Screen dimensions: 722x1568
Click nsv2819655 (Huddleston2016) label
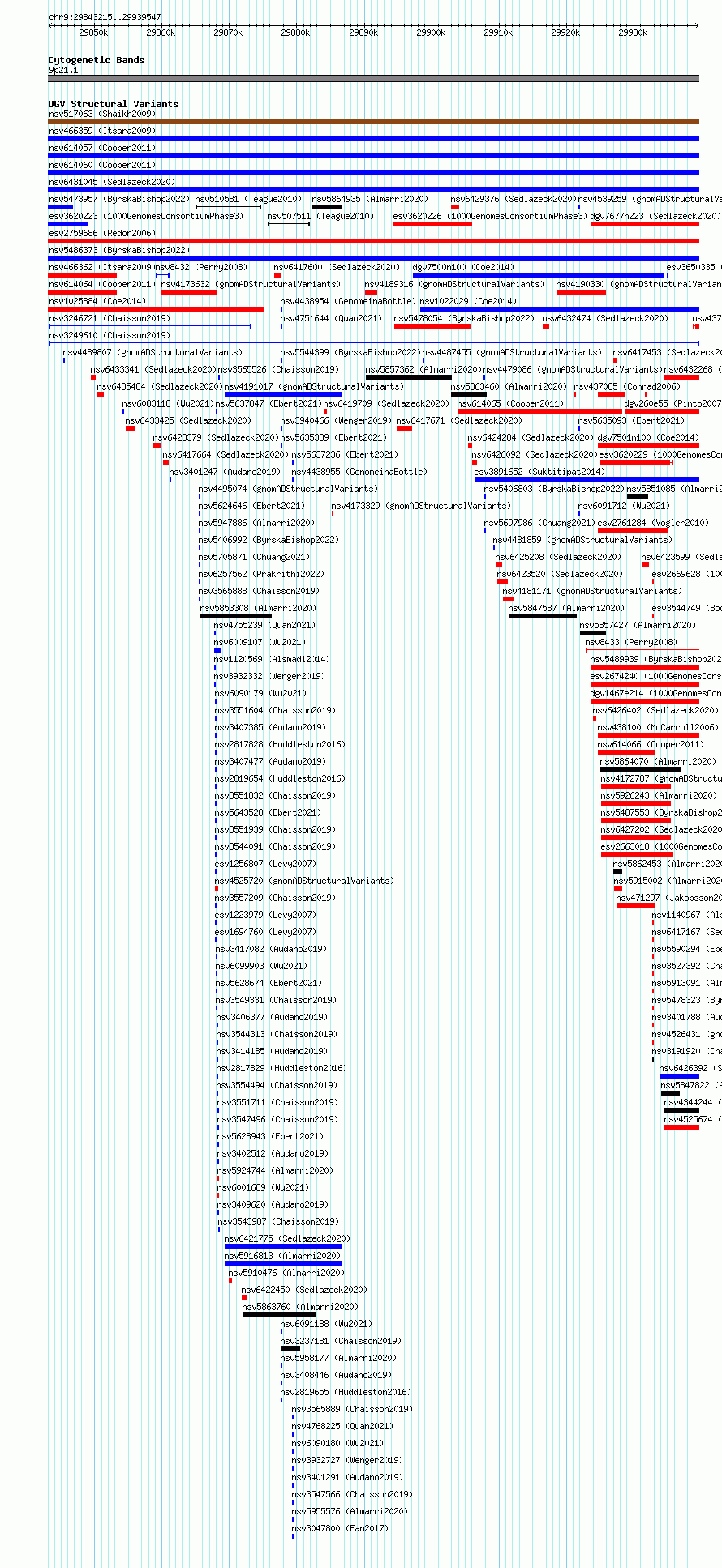[346, 1392]
